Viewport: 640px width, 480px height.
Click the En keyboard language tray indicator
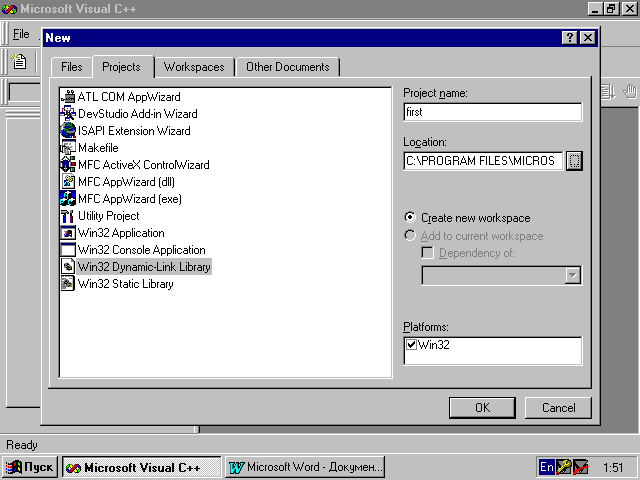click(x=546, y=467)
